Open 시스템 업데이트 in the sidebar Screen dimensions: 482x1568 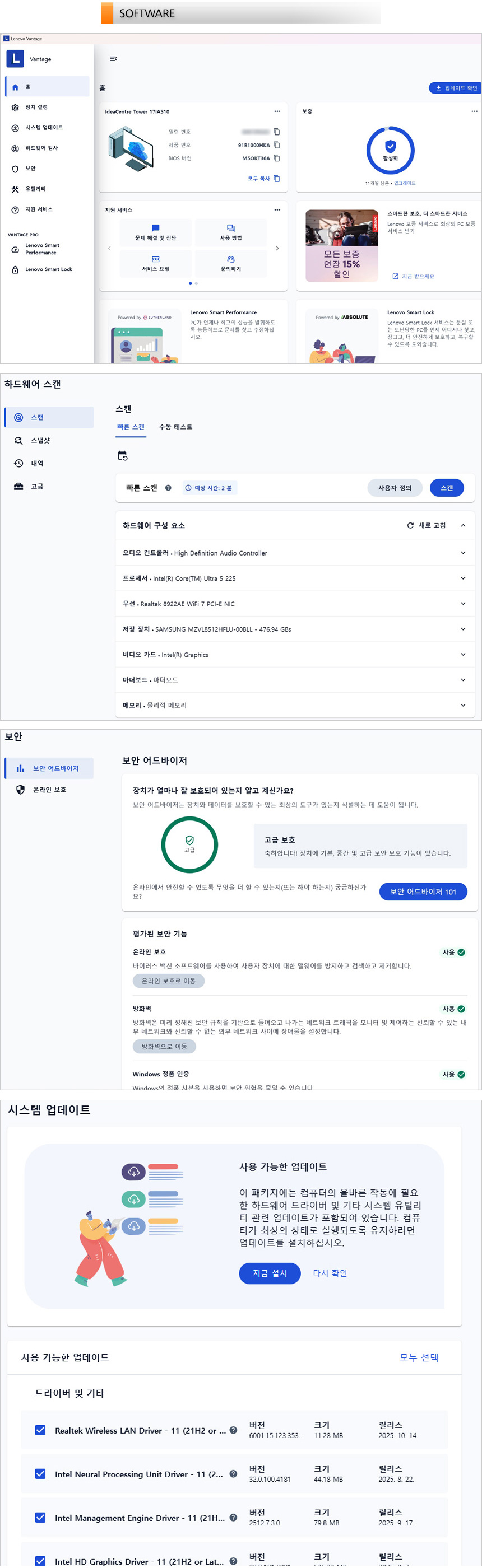(x=43, y=128)
